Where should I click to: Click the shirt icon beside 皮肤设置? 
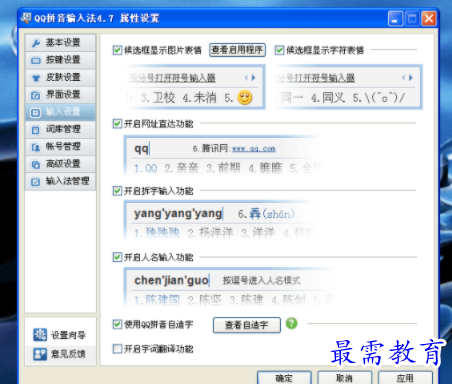(36, 78)
